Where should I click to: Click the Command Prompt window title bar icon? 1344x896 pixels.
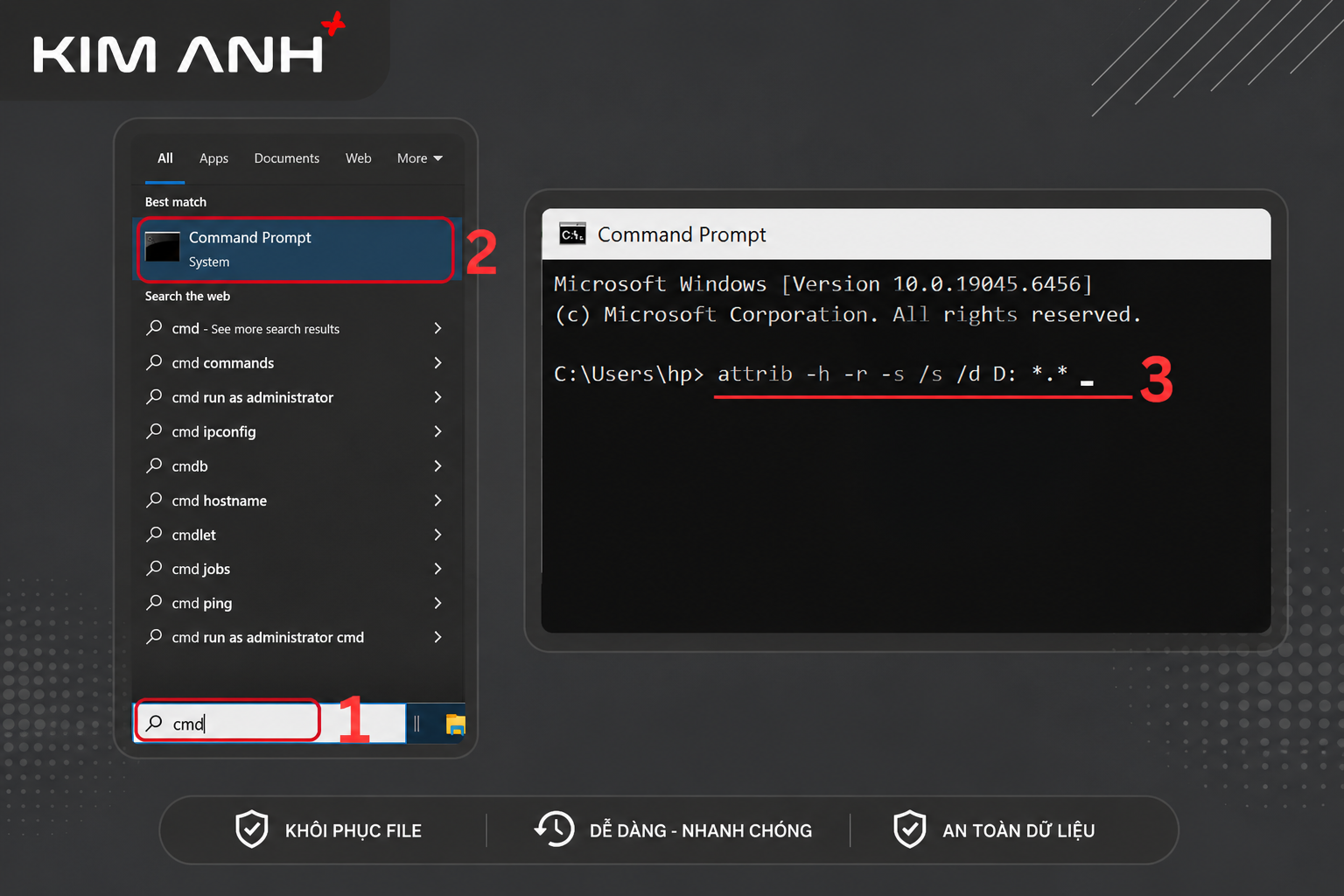pyautogui.click(x=572, y=234)
